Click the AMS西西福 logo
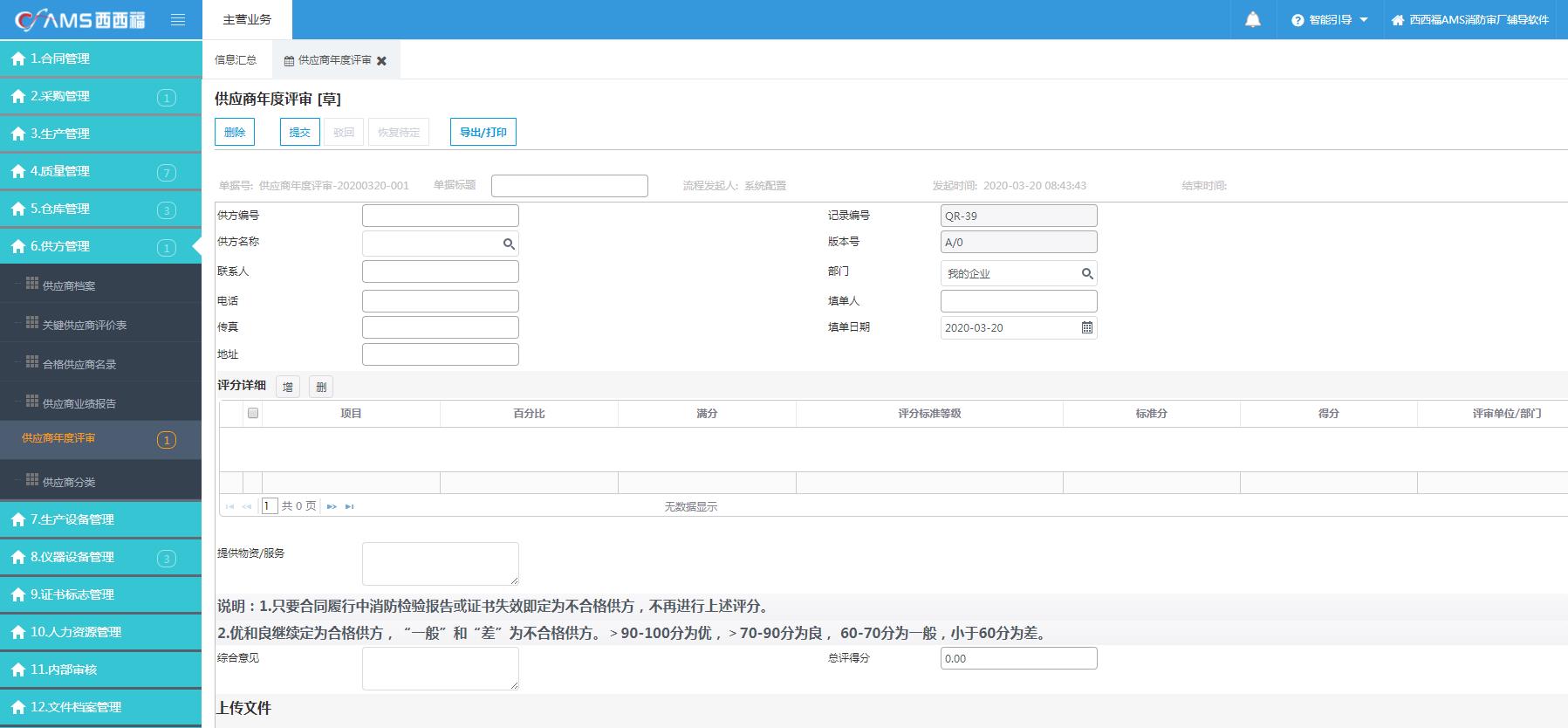This screenshot has width=1568, height=728. [80, 20]
